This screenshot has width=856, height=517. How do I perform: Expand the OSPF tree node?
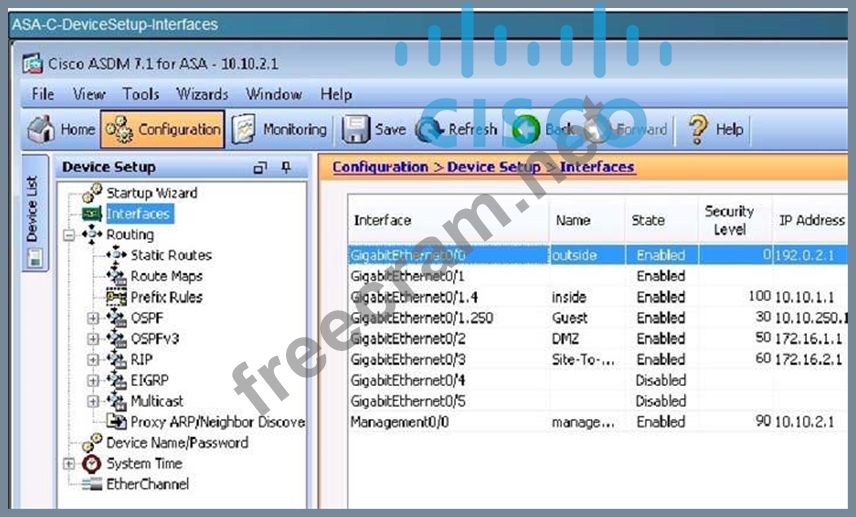pos(93,318)
